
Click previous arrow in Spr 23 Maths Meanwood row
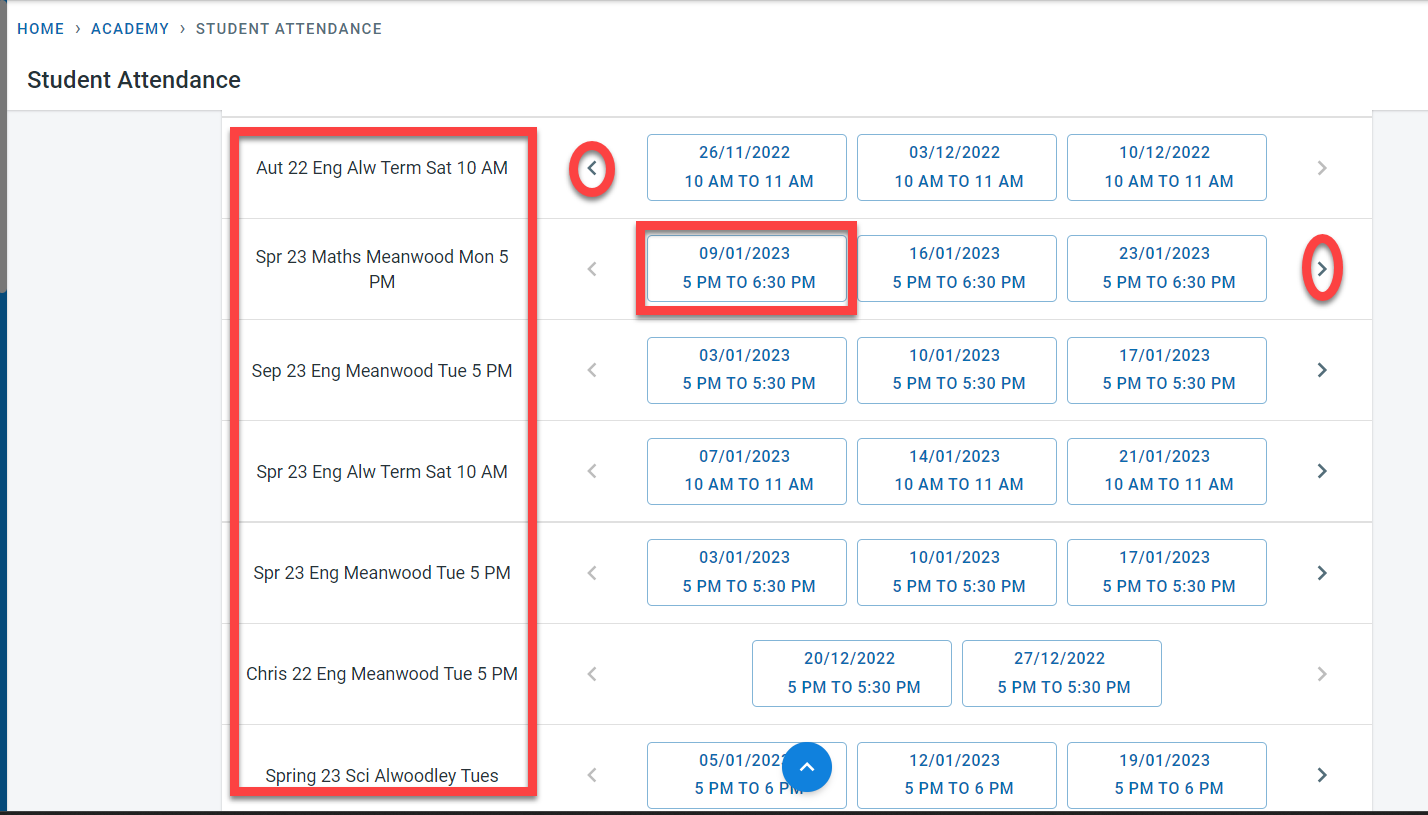[x=592, y=269]
